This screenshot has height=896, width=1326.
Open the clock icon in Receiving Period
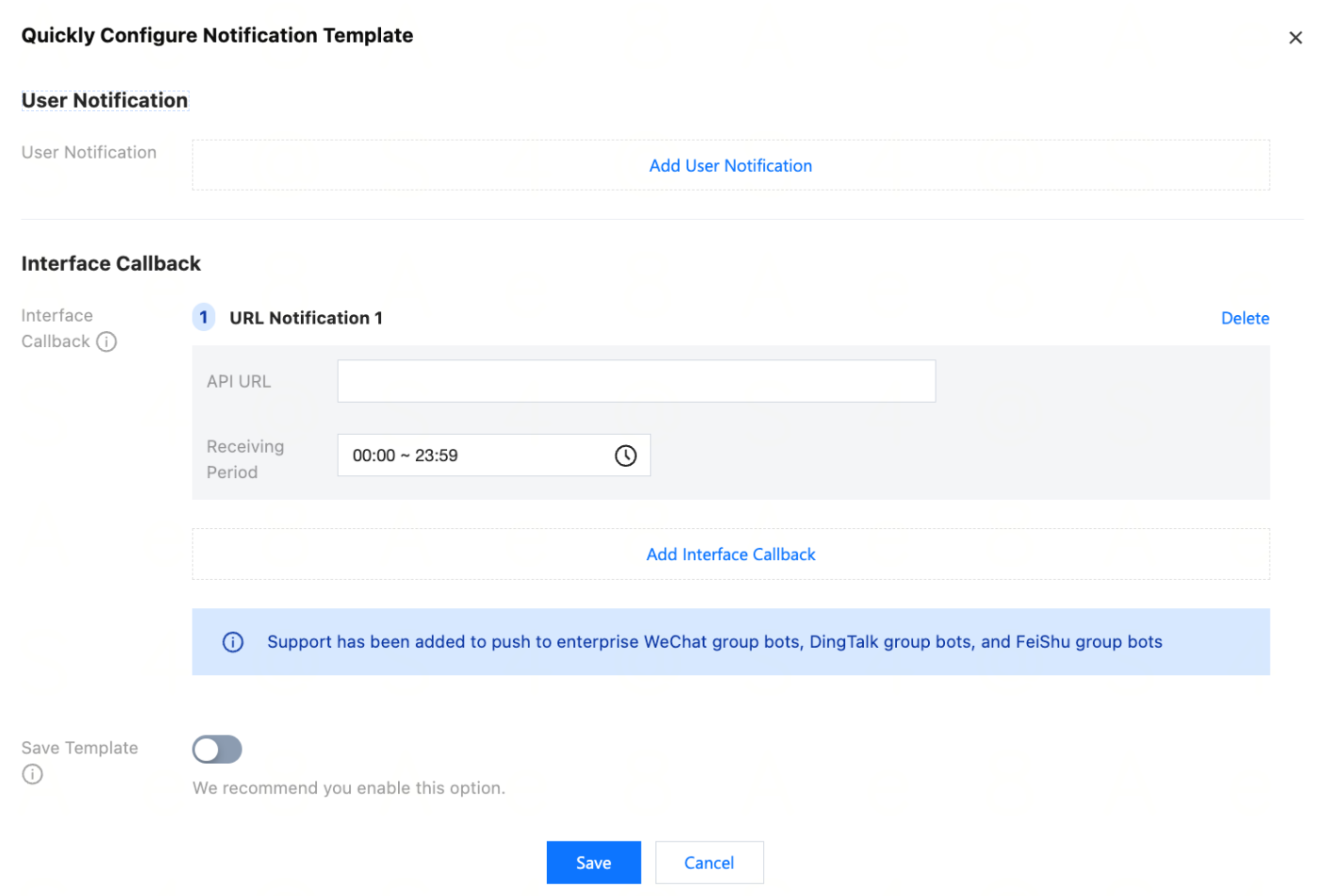pos(625,456)
